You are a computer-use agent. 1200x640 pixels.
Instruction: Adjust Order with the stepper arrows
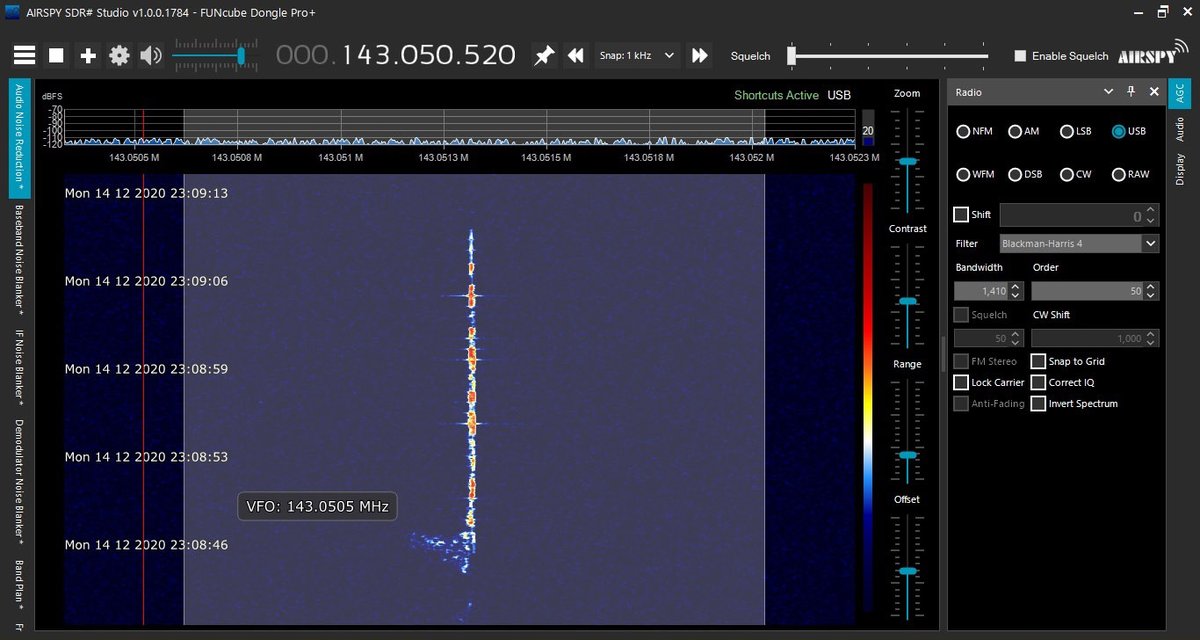click(1151, 291)
